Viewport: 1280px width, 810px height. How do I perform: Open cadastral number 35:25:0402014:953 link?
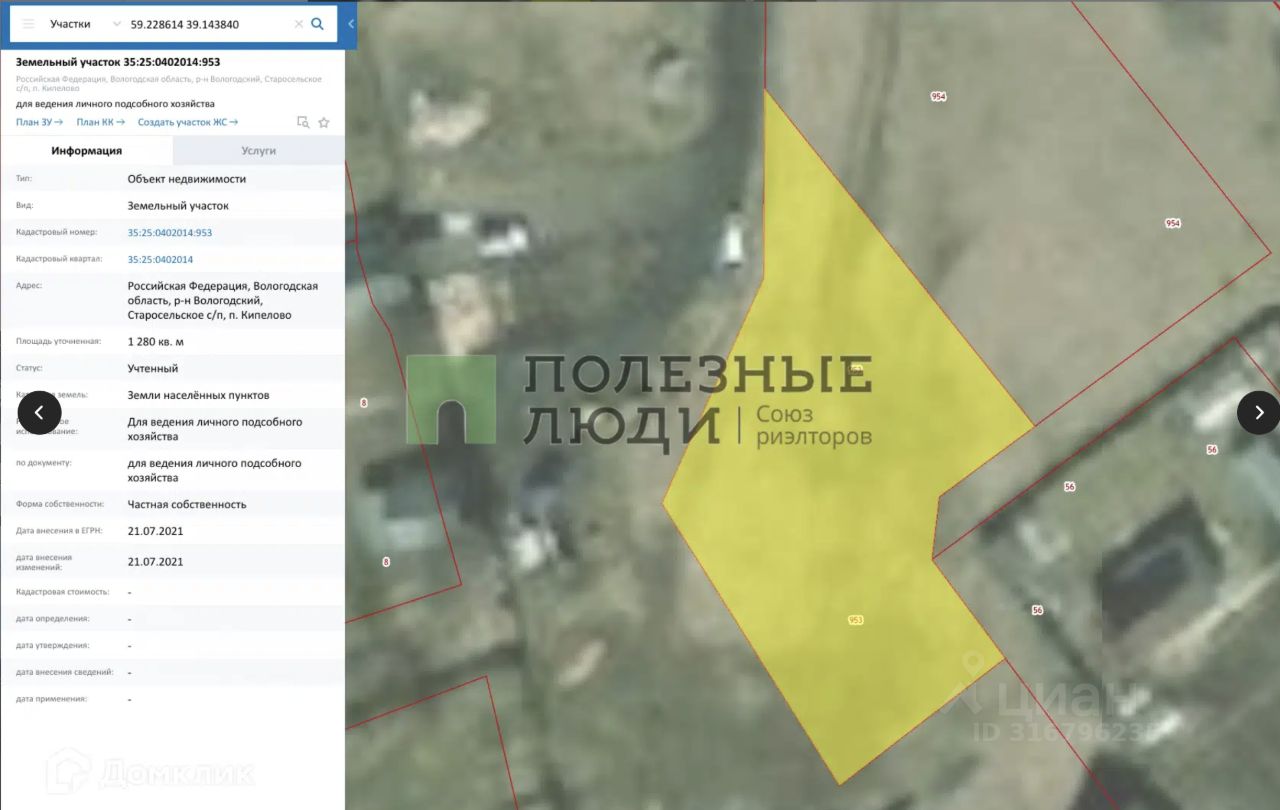[x=170, y=233]
